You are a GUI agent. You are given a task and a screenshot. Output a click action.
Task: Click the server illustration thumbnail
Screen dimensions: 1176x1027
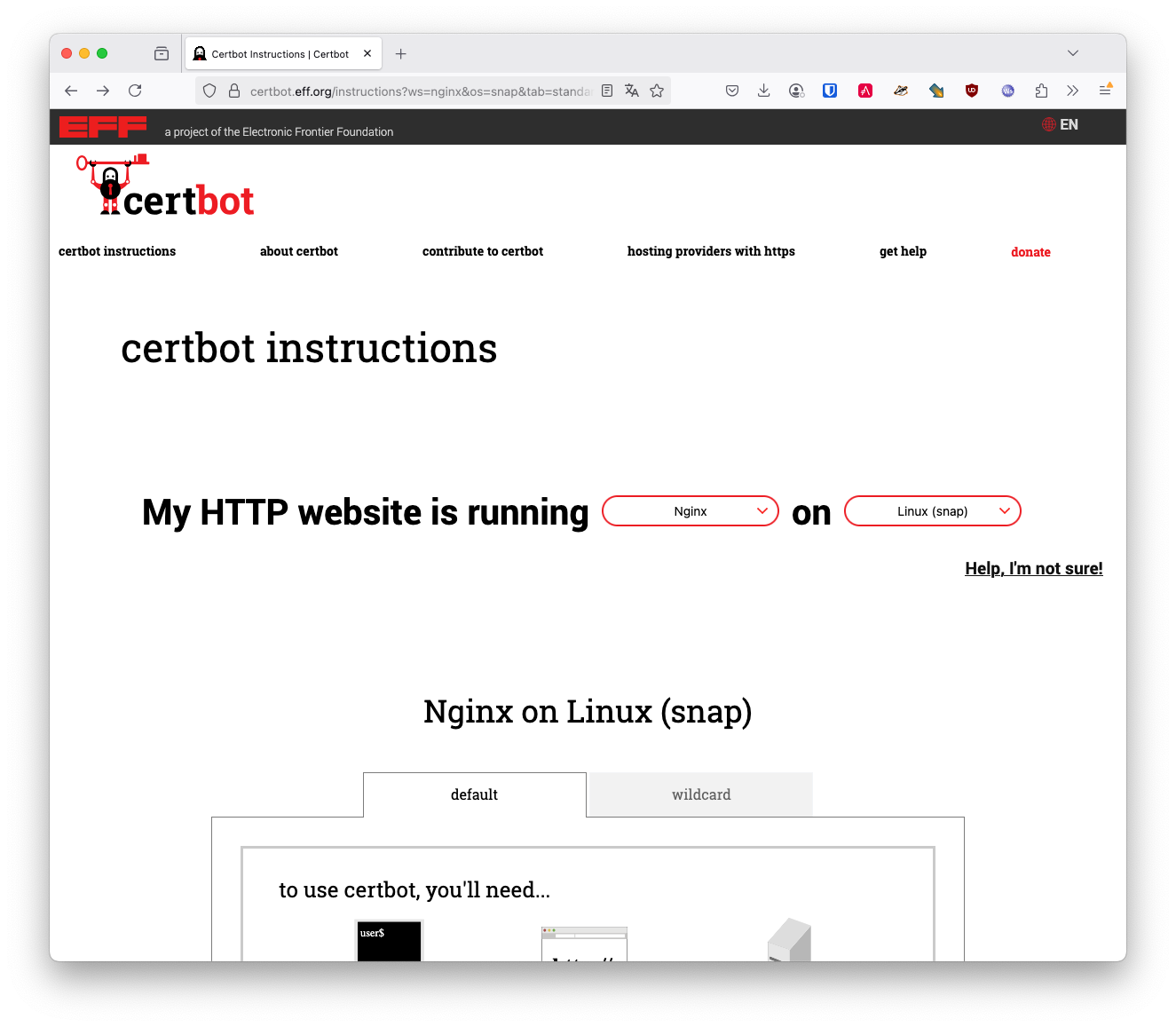tap(789, 940)
